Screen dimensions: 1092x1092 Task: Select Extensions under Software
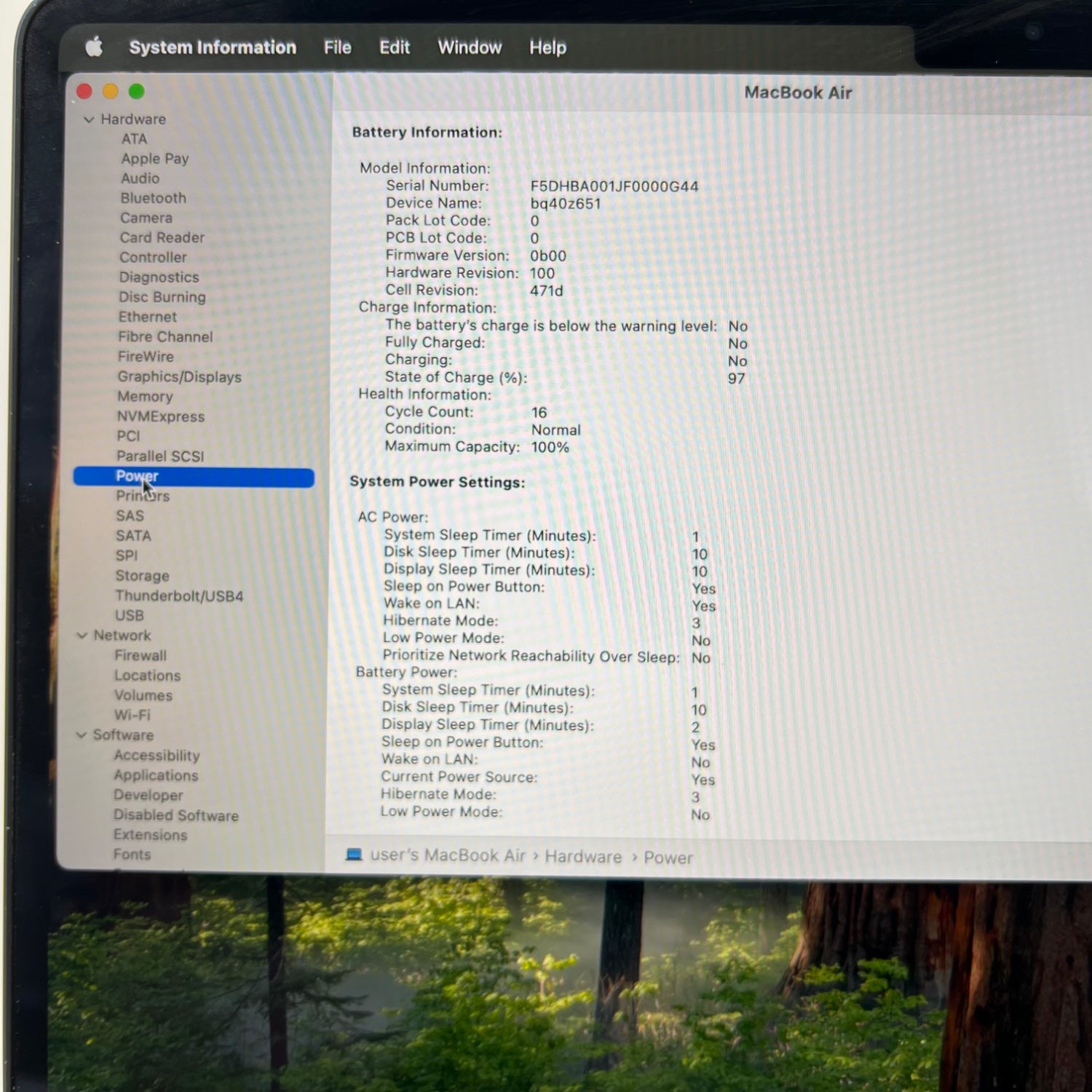coord(150,835)
